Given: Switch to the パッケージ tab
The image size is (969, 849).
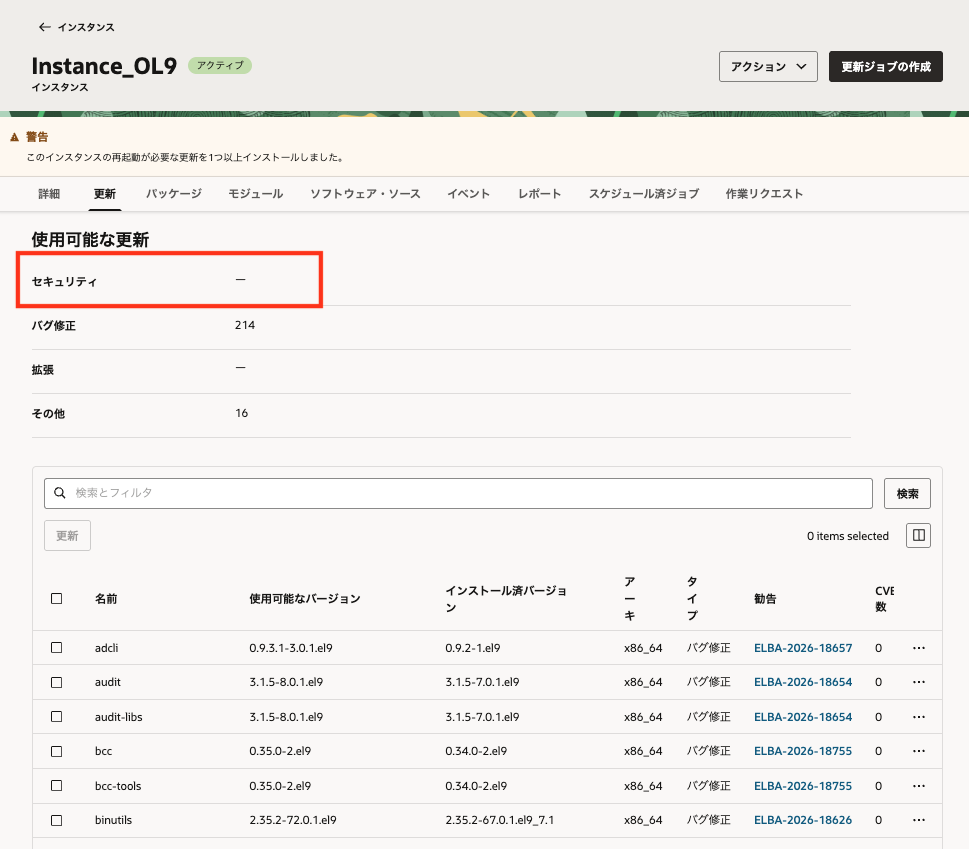Looking at the screenshot, I should pos(174,194).
